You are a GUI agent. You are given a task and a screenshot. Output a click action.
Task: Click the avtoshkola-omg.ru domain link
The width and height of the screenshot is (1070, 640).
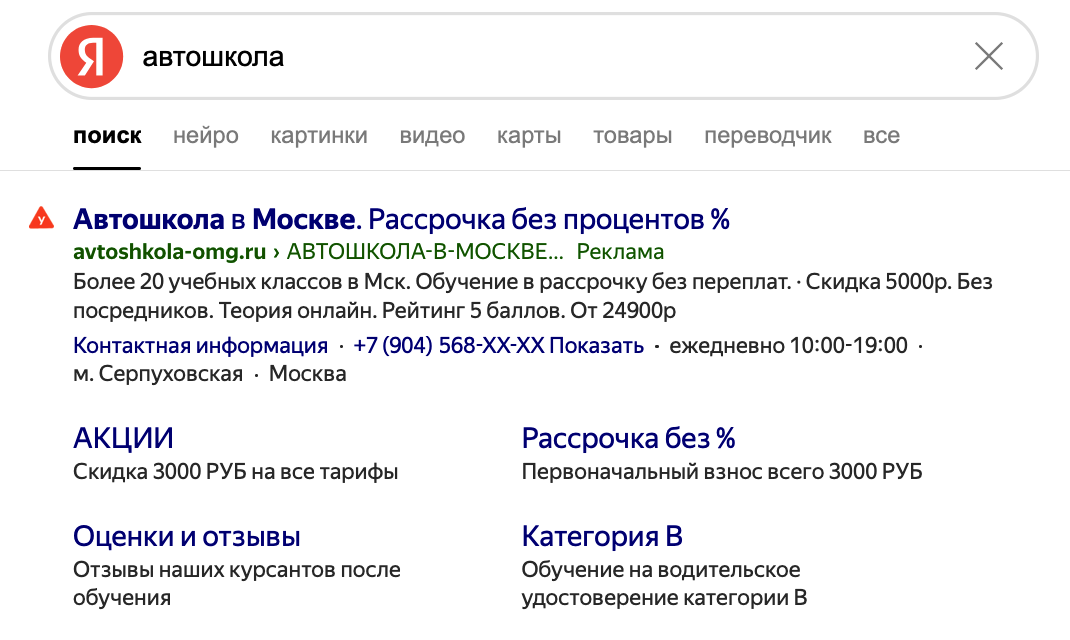(169, 251)
